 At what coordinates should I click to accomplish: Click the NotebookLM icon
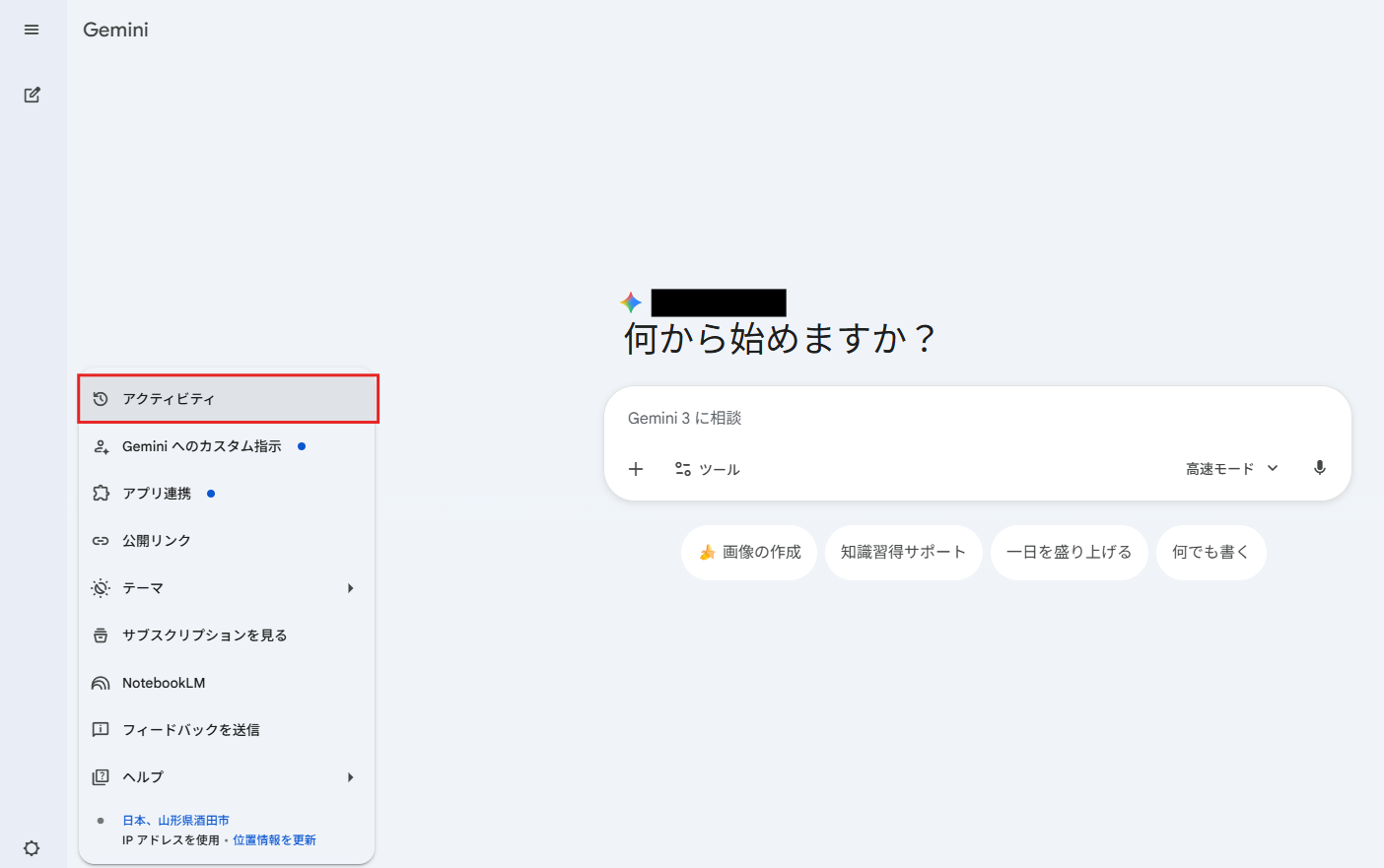pos(101,683)
